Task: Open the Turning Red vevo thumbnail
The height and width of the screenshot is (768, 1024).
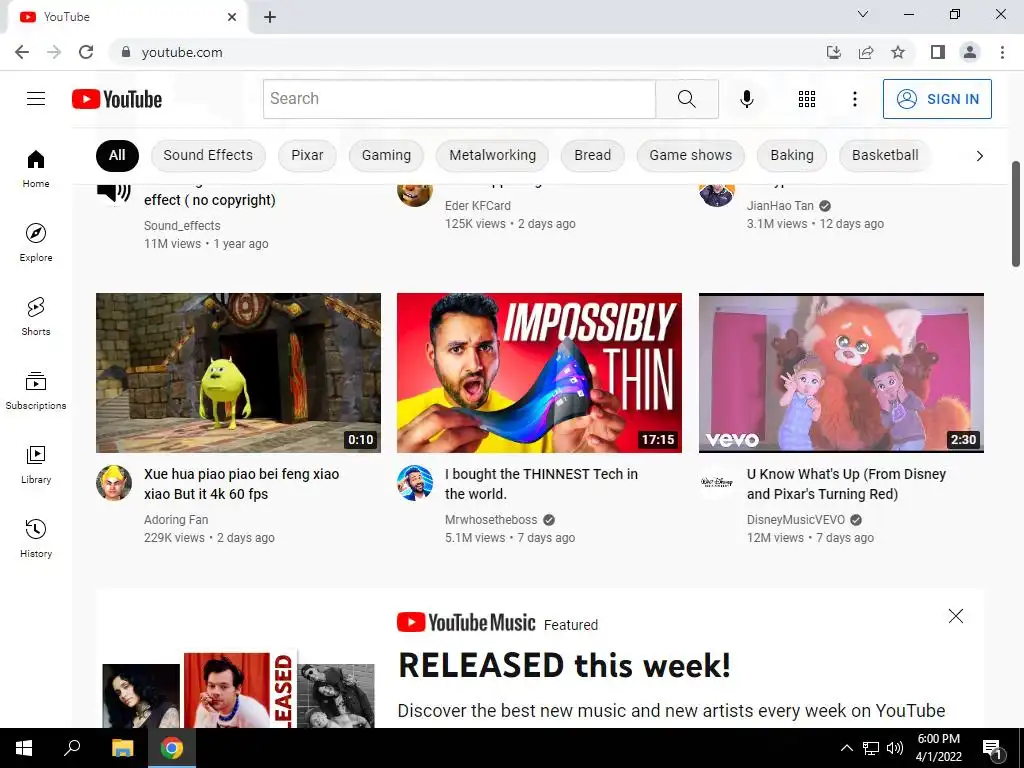Action: click(x=841, y=373)
